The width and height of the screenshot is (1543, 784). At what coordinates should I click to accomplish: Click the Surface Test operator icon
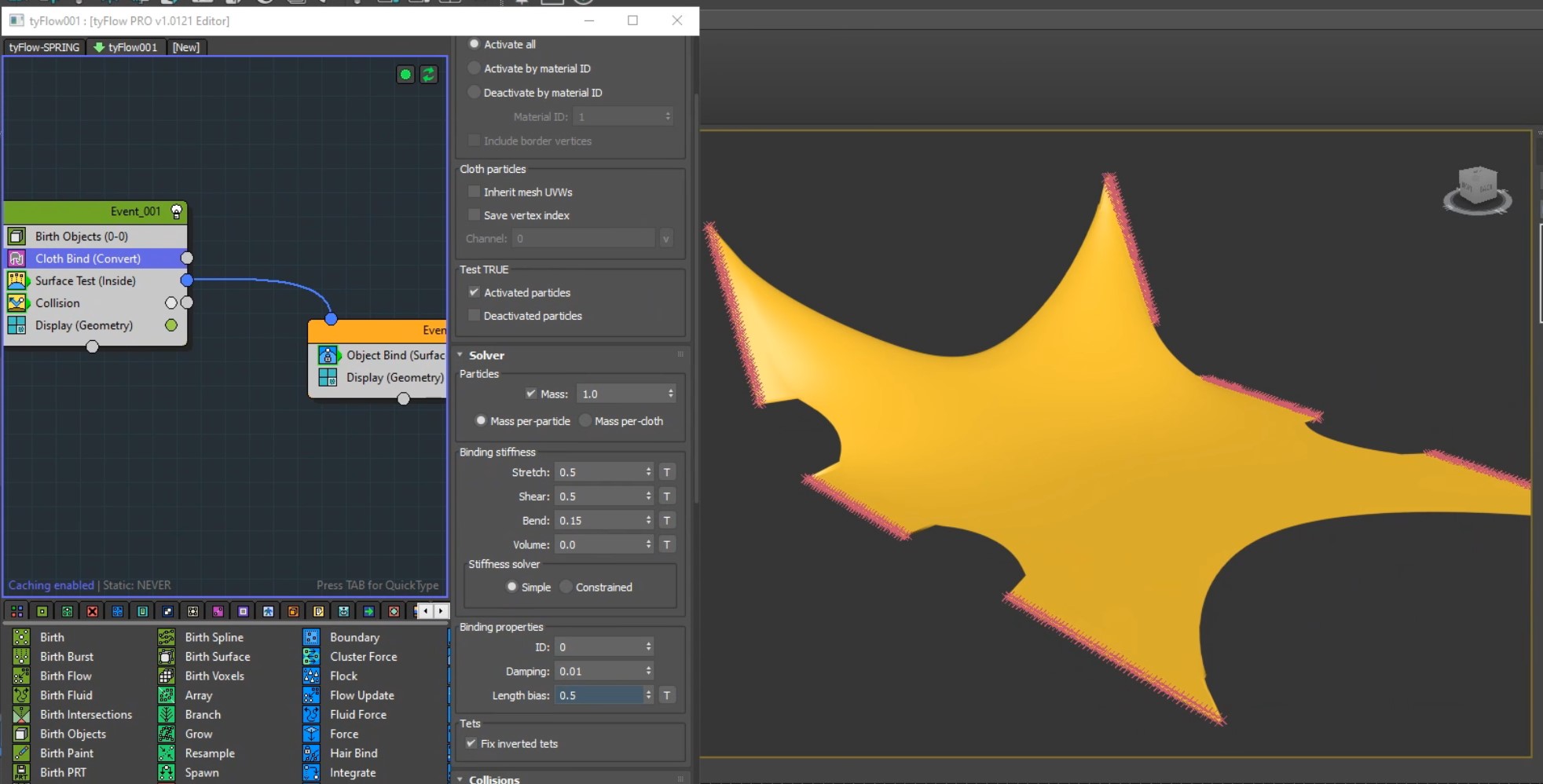tap(16, 280)
